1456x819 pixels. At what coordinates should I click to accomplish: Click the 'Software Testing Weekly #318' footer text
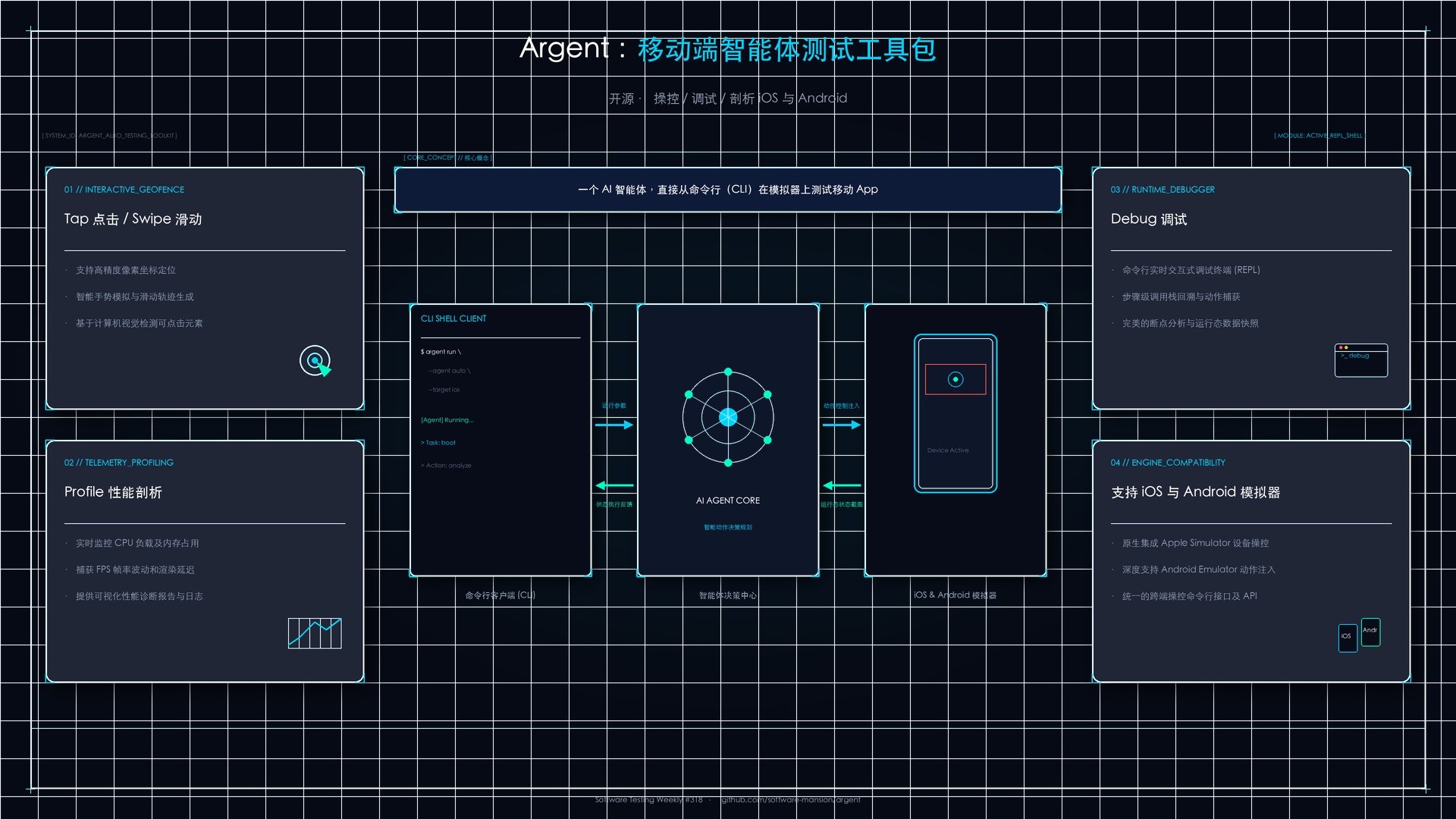649,799
